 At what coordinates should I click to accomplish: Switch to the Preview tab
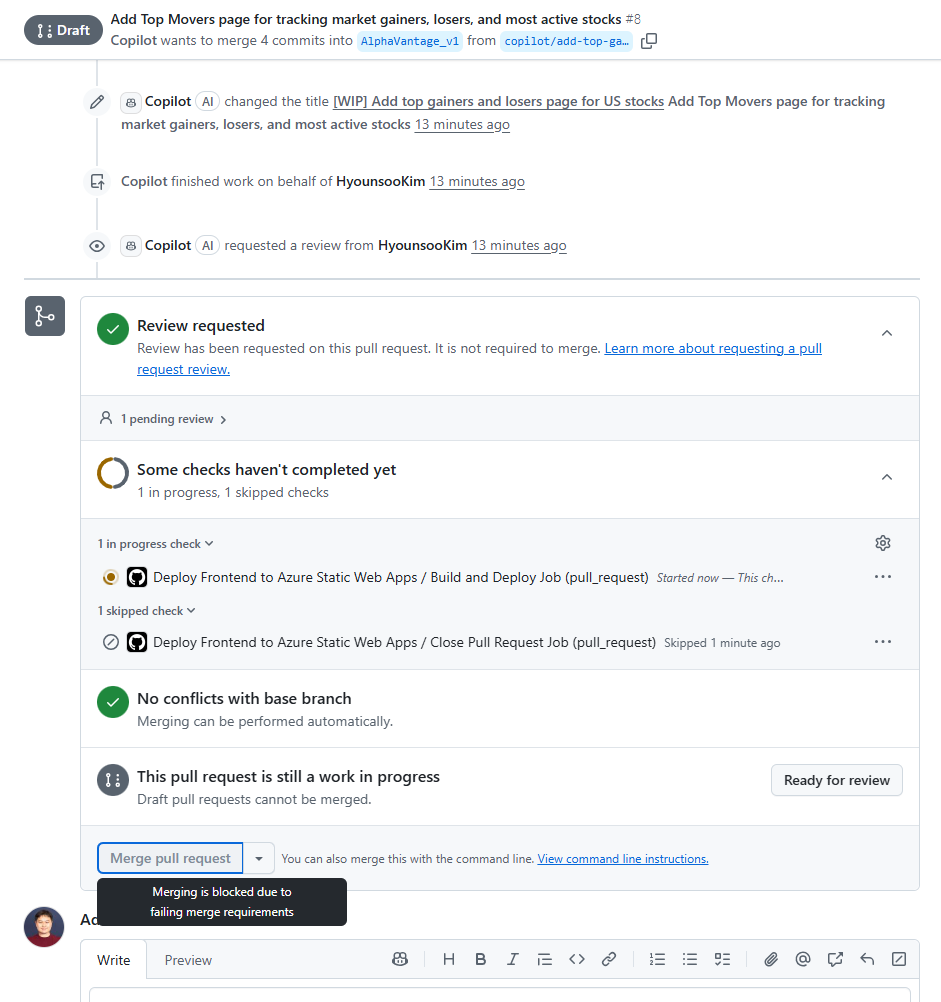pos(188,960)
